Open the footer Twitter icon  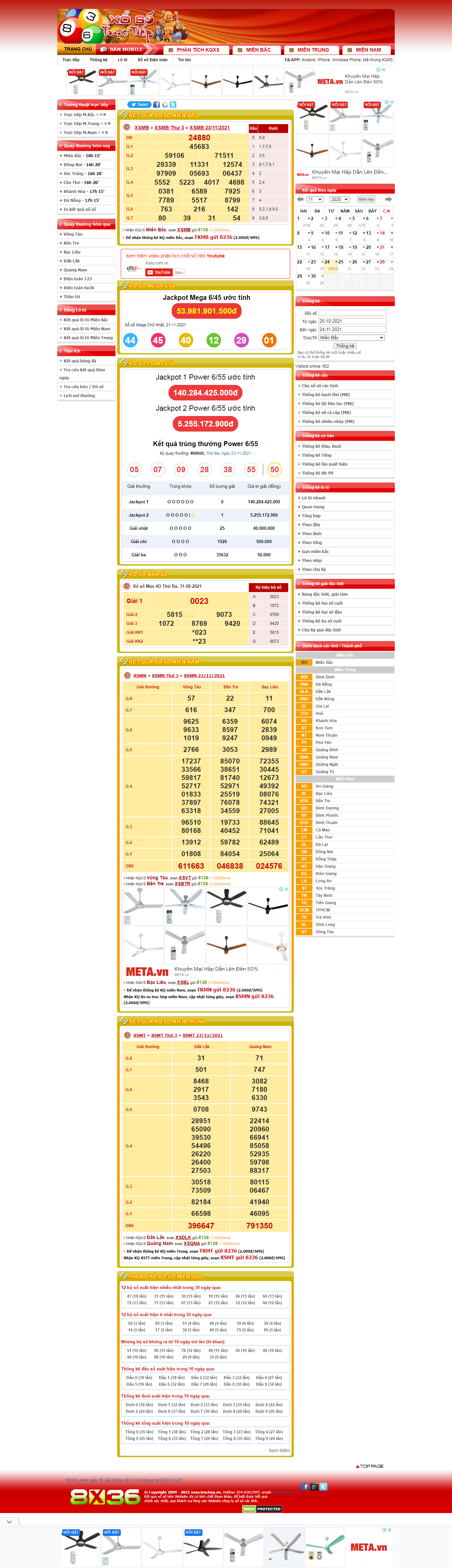coord(324,1487)
